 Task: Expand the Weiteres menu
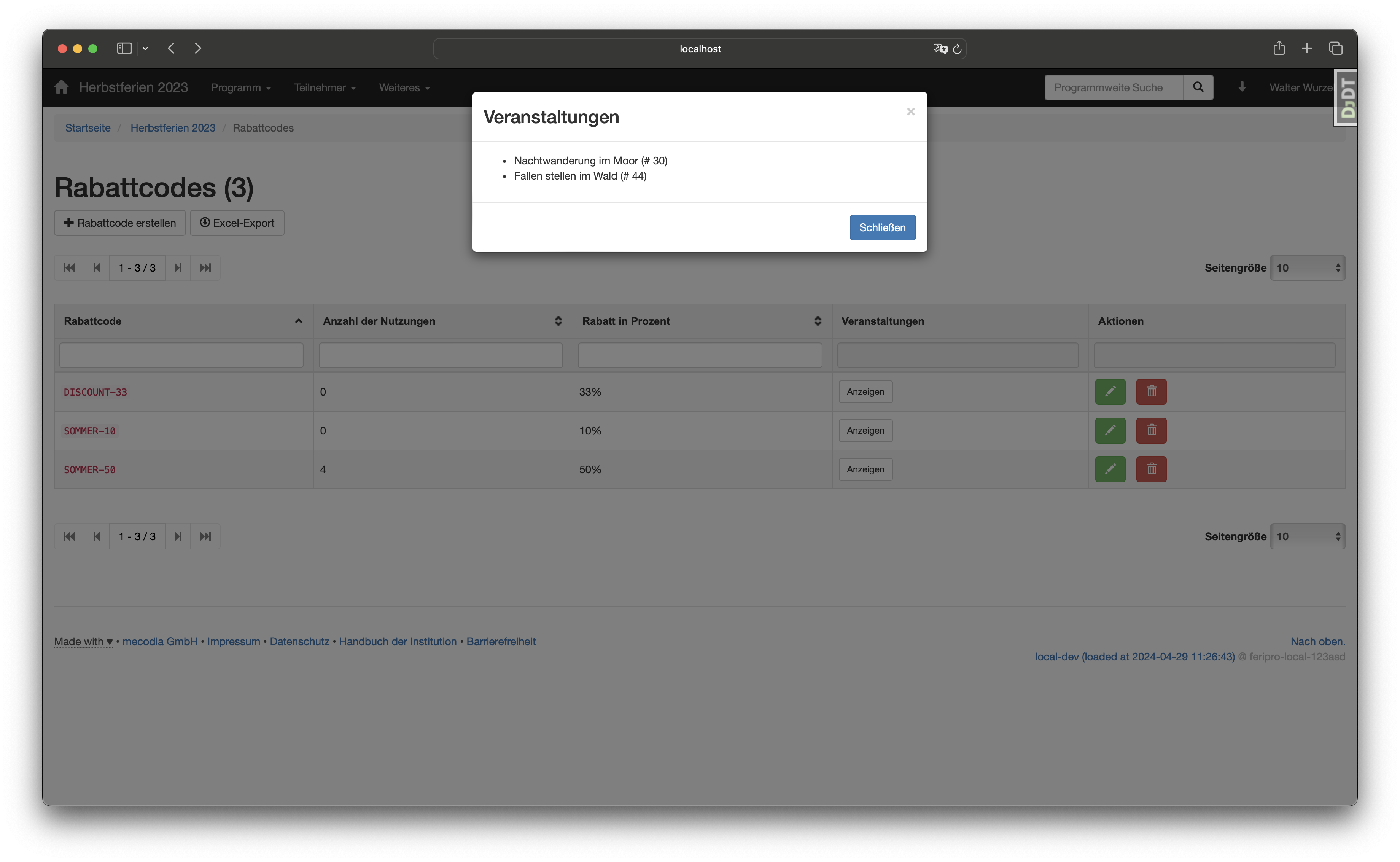(404, 88)
